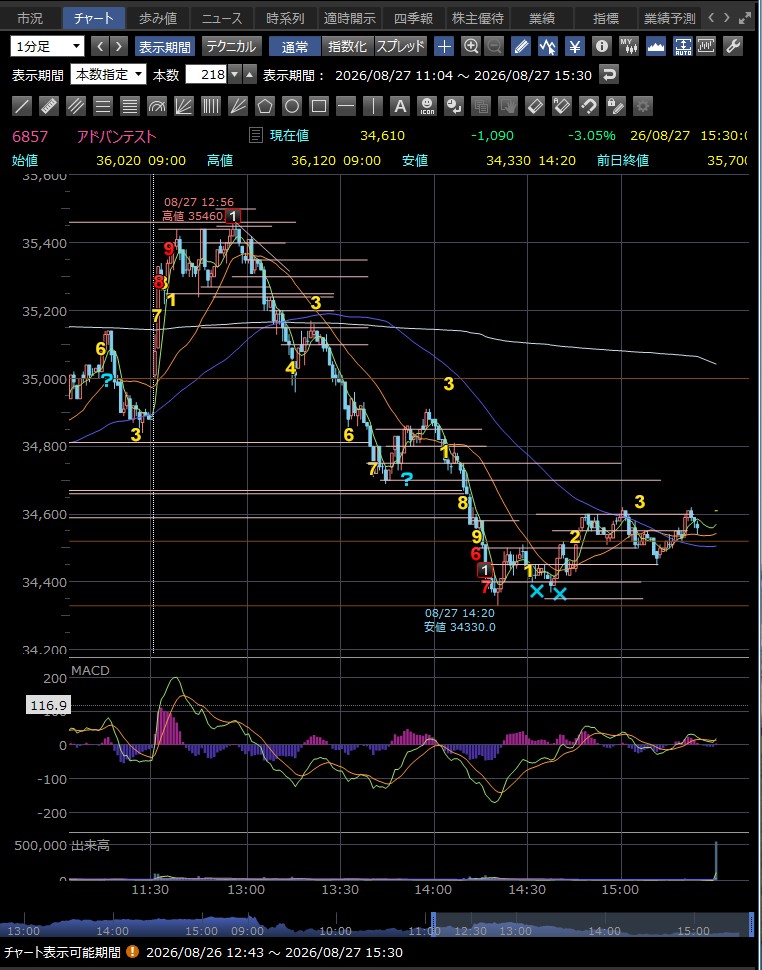
Task: Select the trend line drawing tool
Action: click(x=22, y=106)
